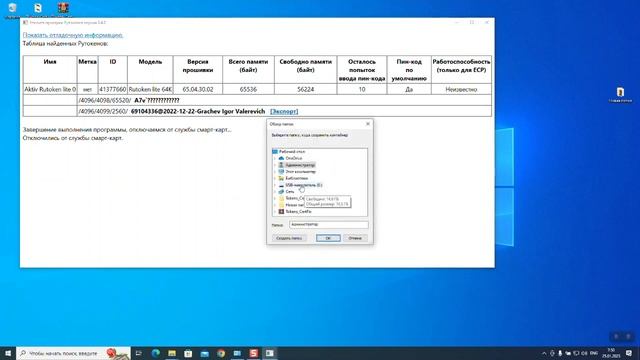
Task: Click the desktop shortcut icon near the right edge
Action: (620, 94)
